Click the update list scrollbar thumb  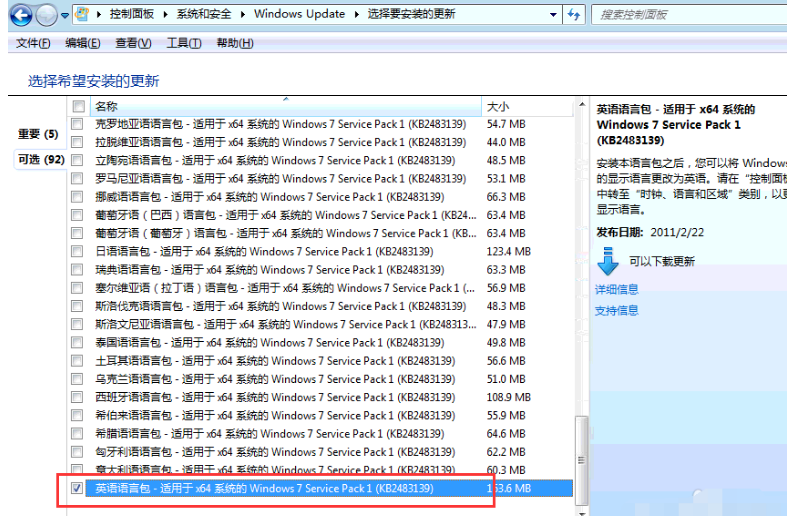pos(582,460)
